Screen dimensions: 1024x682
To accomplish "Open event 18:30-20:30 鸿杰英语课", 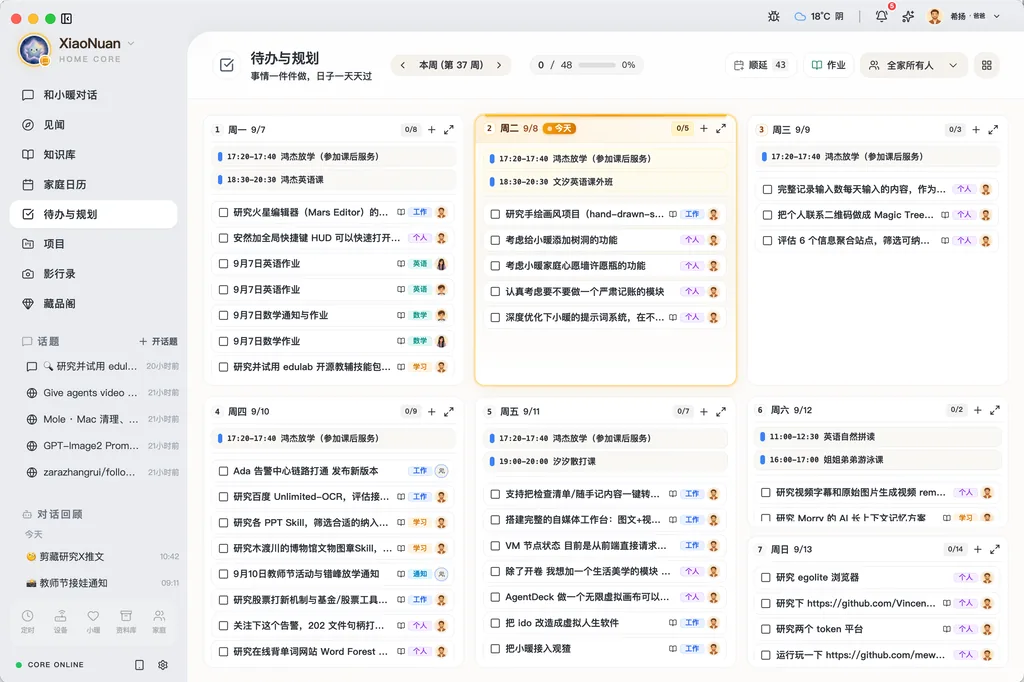I will [x=335, y=180].
